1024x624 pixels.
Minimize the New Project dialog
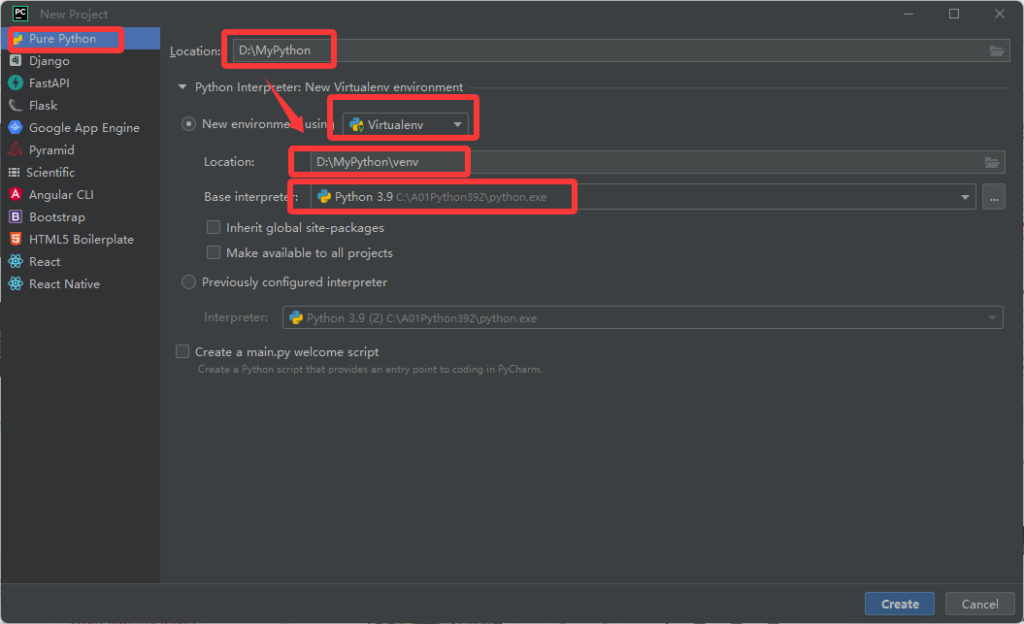908,14
